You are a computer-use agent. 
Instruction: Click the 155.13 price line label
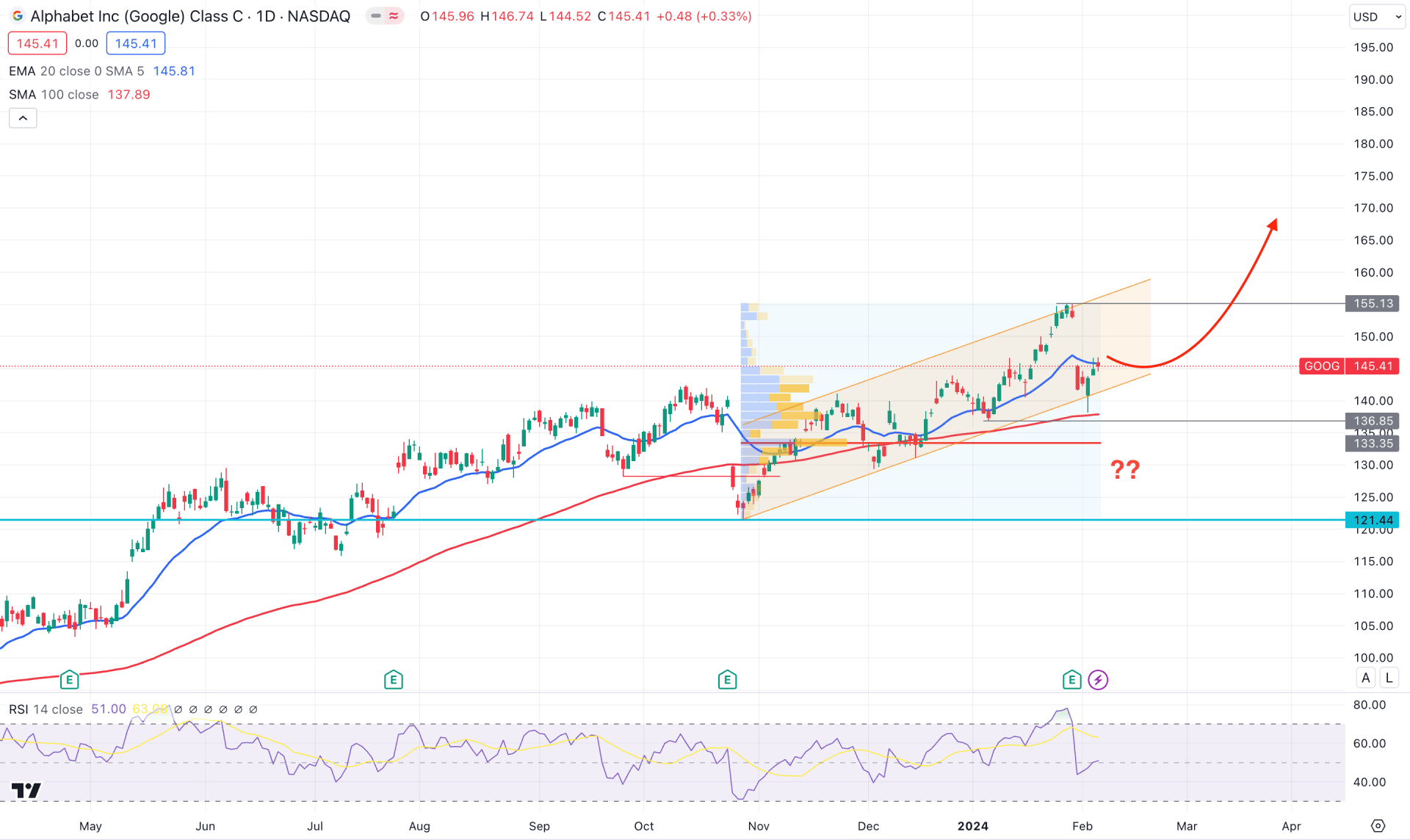[x=1373, y=303]
